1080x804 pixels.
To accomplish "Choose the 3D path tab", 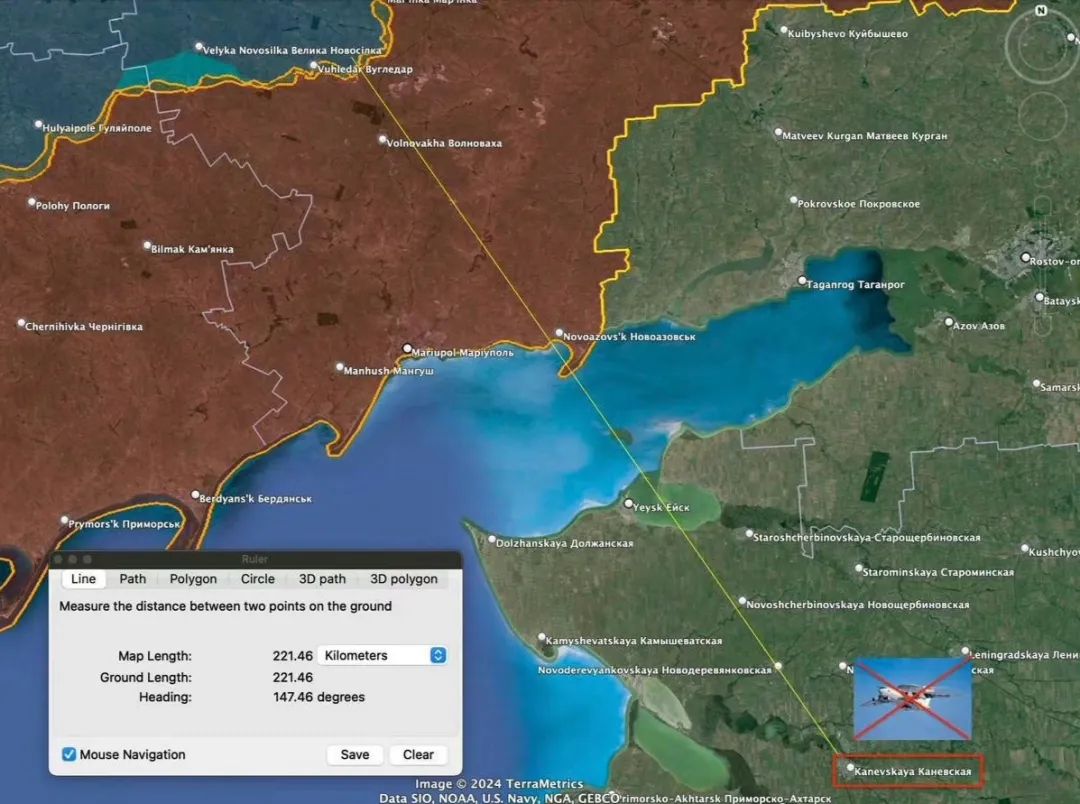I will click(x=322, y=579).
